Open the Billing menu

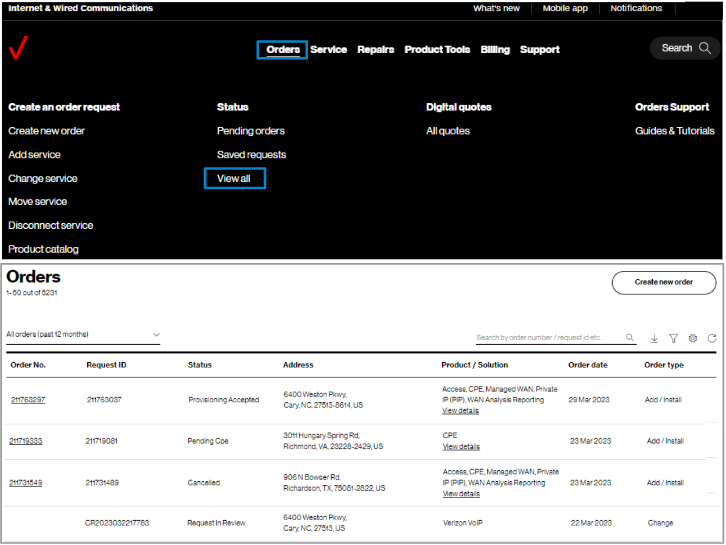(495, 50)
